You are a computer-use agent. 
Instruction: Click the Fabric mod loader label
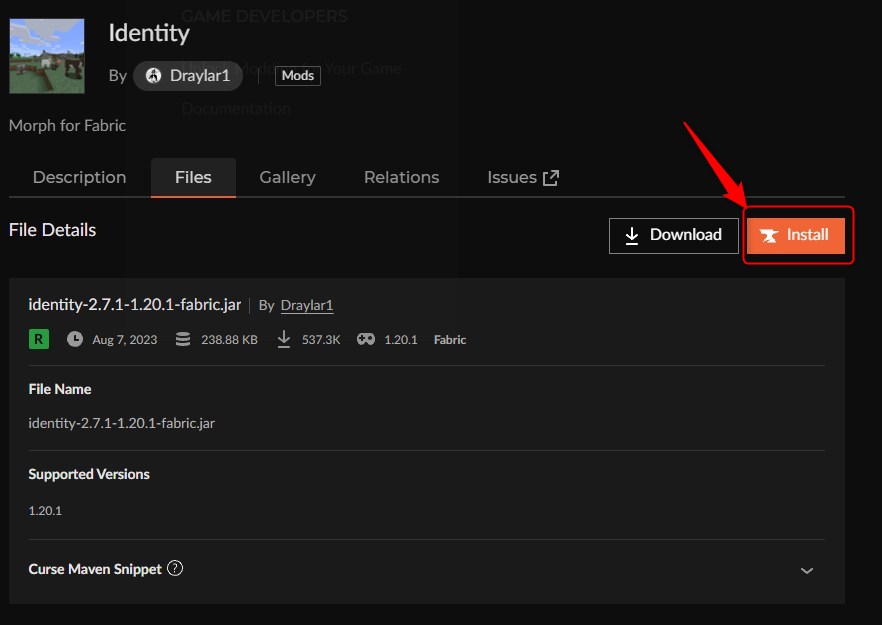(450, 339)
